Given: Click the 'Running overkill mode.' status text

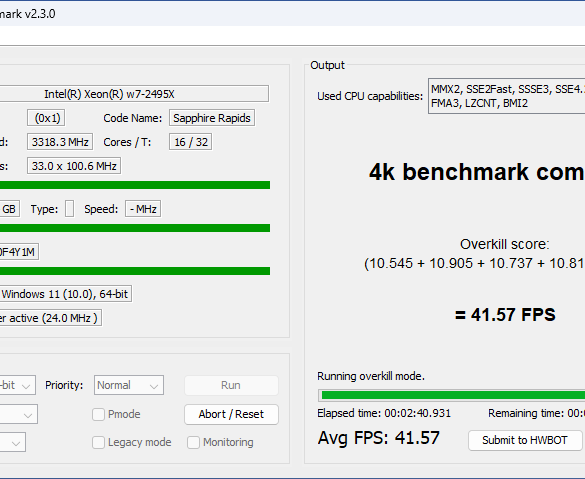Looking at the screenshot, I should click(371, 376).
